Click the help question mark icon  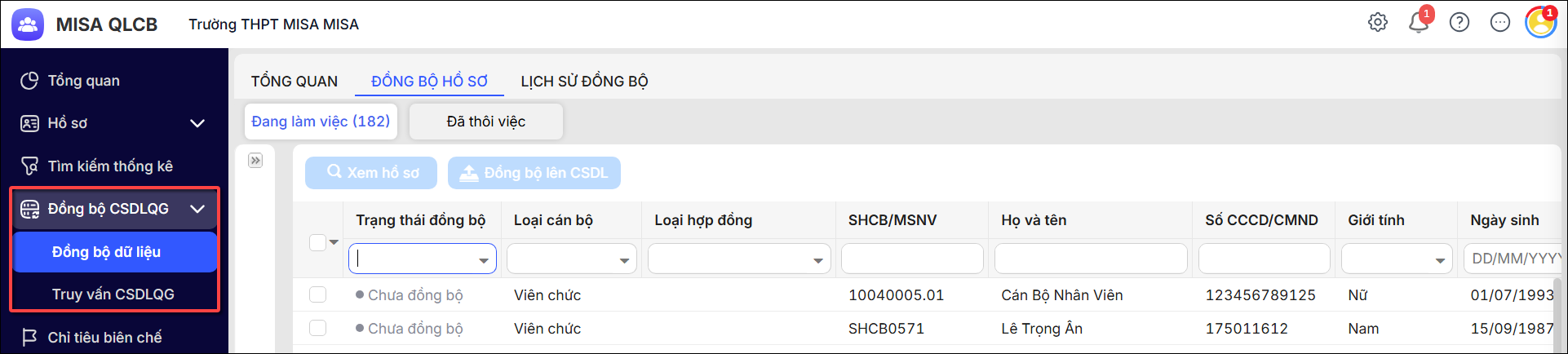click(1459, 23)
